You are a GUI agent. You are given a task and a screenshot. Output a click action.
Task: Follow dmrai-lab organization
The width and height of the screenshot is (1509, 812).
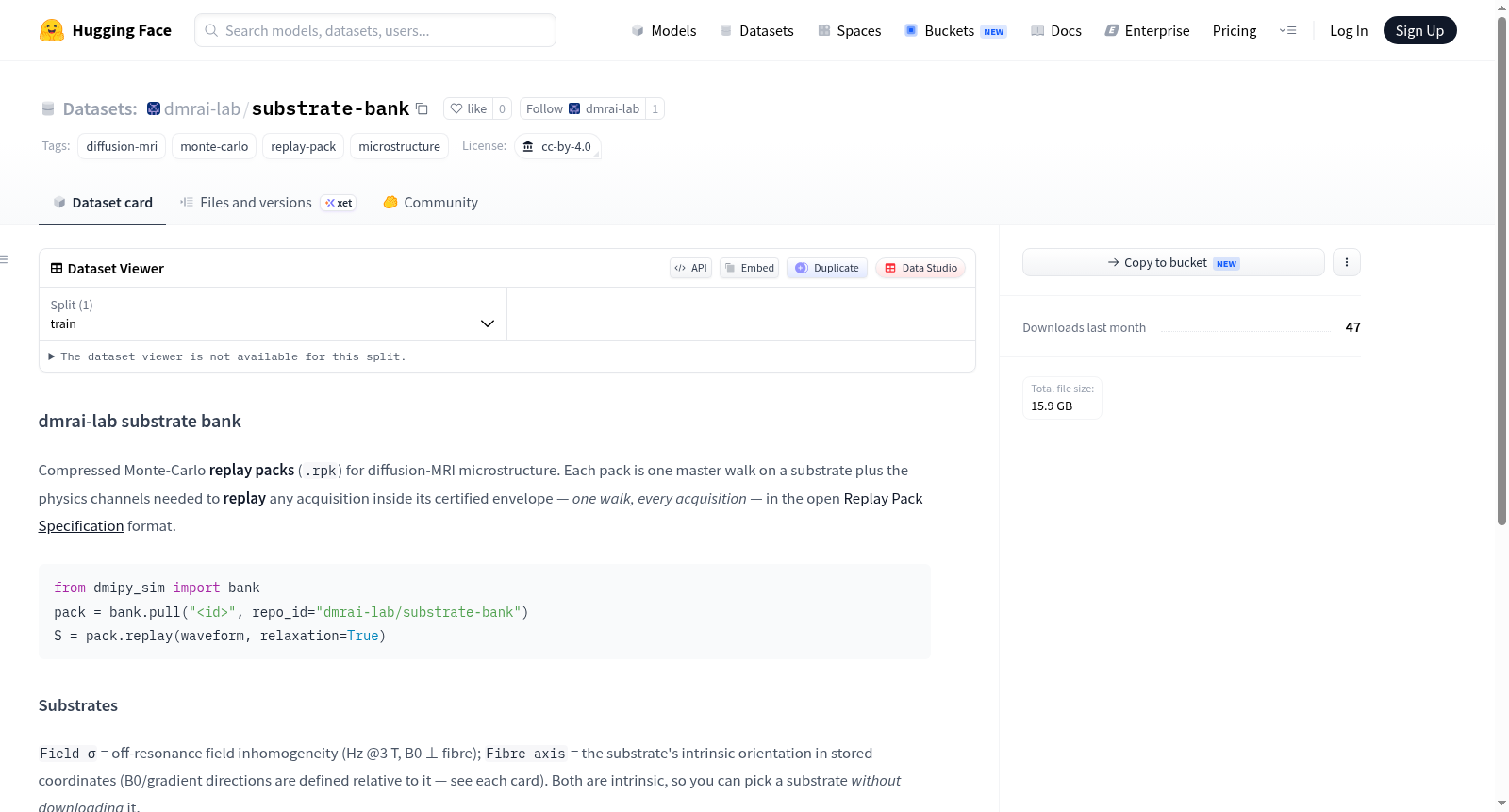[583, 108]
